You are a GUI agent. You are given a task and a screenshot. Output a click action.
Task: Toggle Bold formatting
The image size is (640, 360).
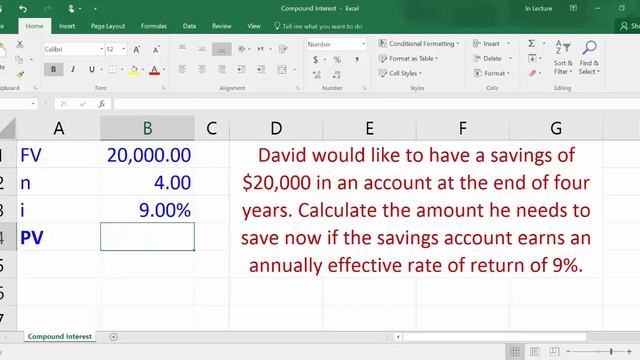tap(53, 69)
